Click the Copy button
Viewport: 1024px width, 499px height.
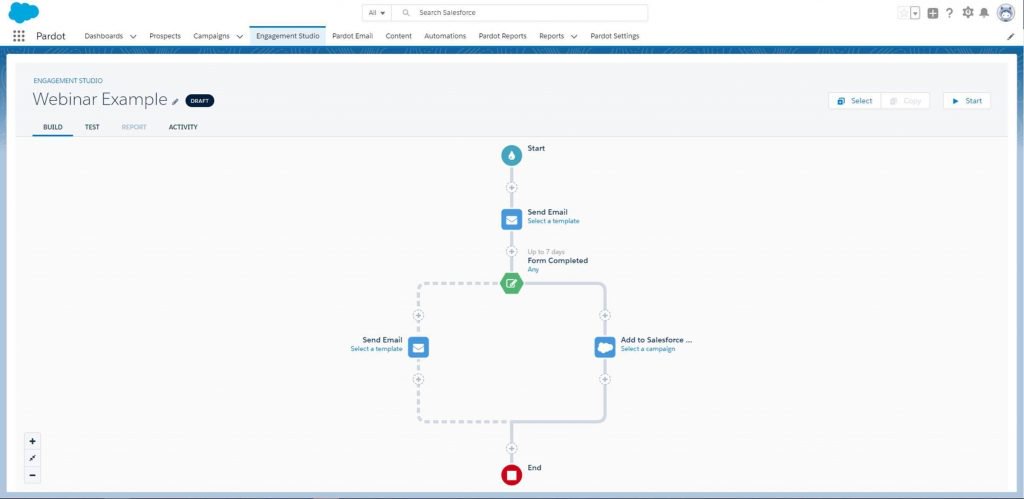click(905, 101)
